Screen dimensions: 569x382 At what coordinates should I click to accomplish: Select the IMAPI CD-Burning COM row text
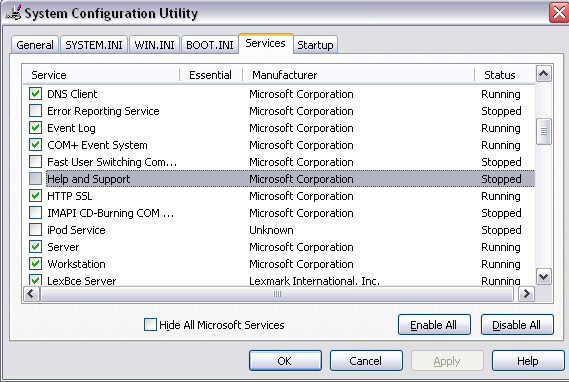coord(111,213)
